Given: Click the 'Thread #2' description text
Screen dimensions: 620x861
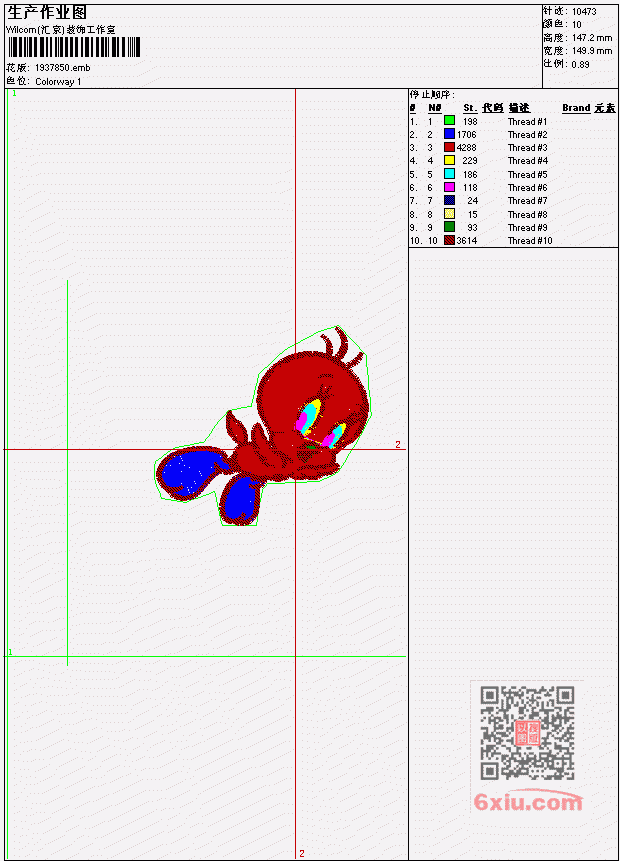Looking at the screenshot, I should pyautogui.click(x=527, y=135).
